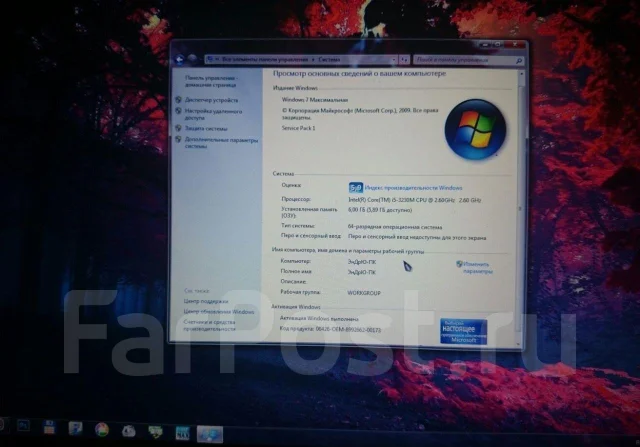Screen dimensions: 640x447
Task: Click the Windows 7 logo orb
Action: [x=475, y=129]
